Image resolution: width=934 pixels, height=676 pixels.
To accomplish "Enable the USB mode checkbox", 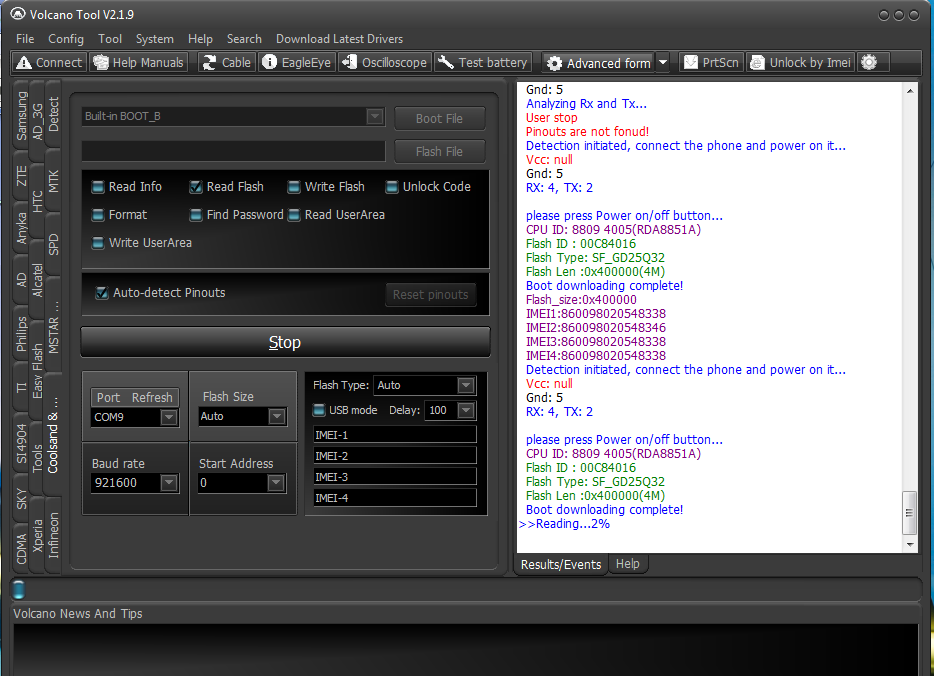I will 319,410.
